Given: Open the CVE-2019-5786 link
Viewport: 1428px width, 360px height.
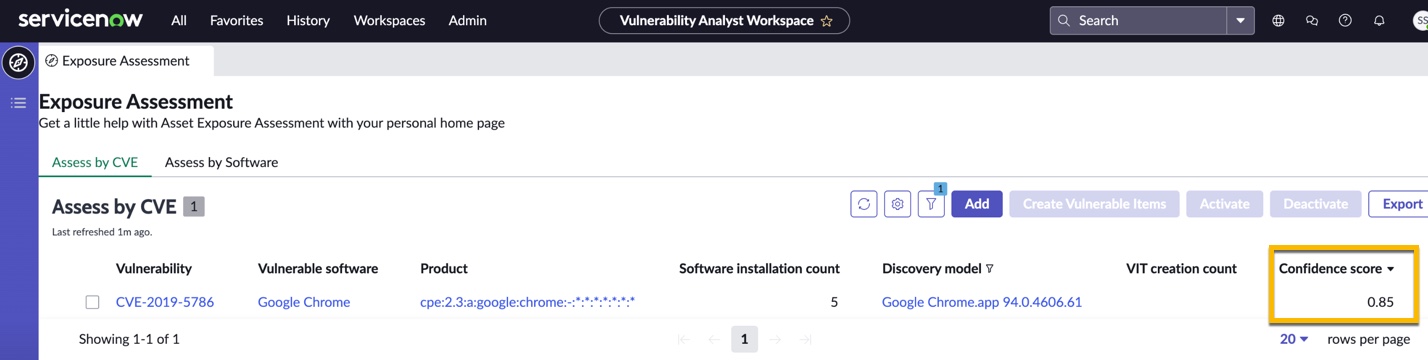Looking at the screenshot, I should [x=165, y=302].
